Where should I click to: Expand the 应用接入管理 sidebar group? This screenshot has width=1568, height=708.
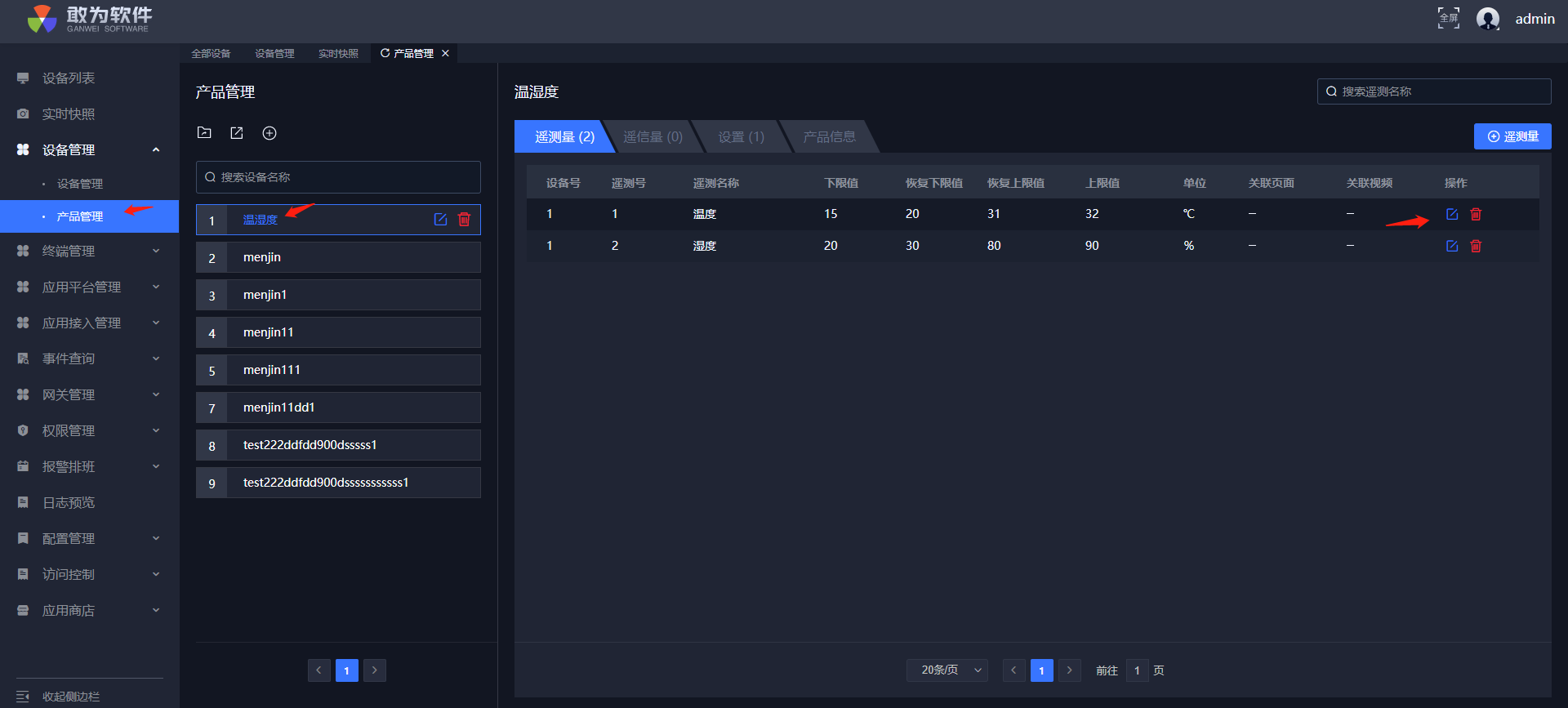(156, 323)
